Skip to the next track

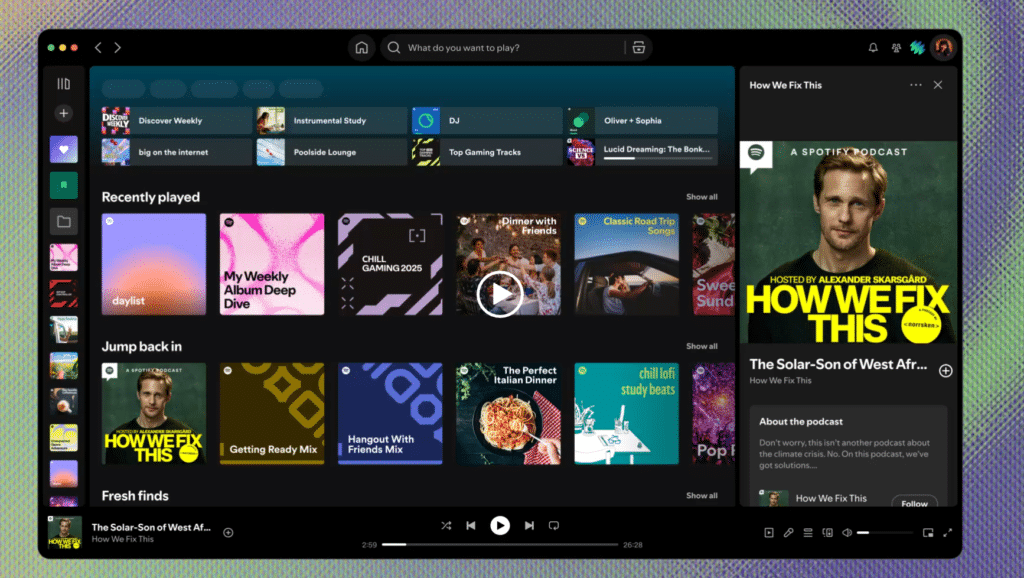(529, 526)
